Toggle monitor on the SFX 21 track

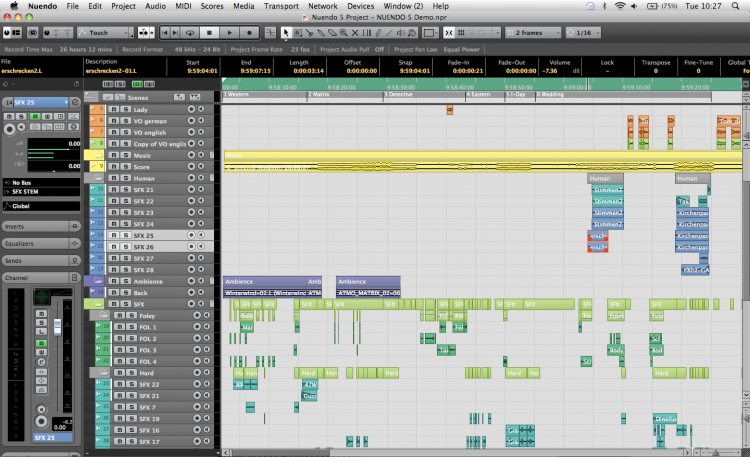pyautogui.click(x=201, y=189)
